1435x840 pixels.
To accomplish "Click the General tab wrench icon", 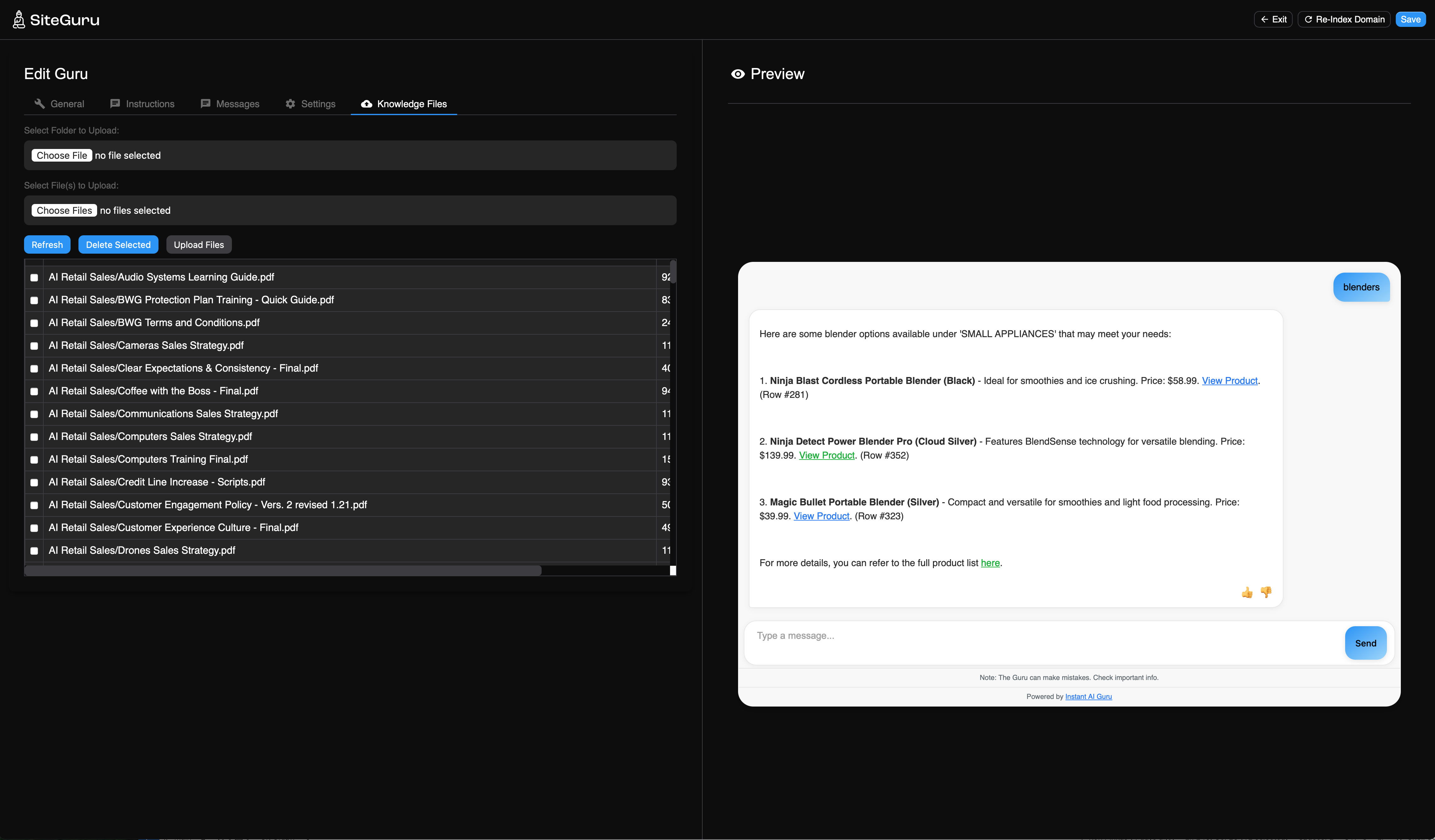I will click(x=39, y=104).
